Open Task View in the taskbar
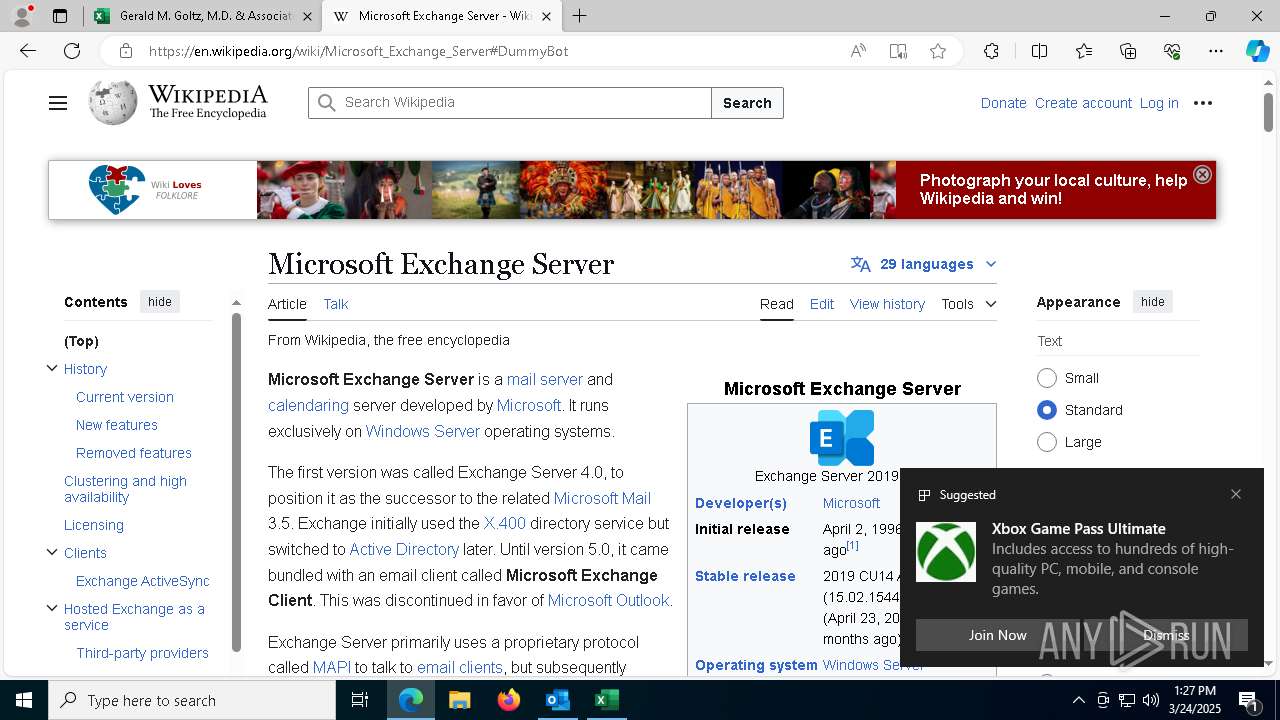1280x720 pixels. 360,700
